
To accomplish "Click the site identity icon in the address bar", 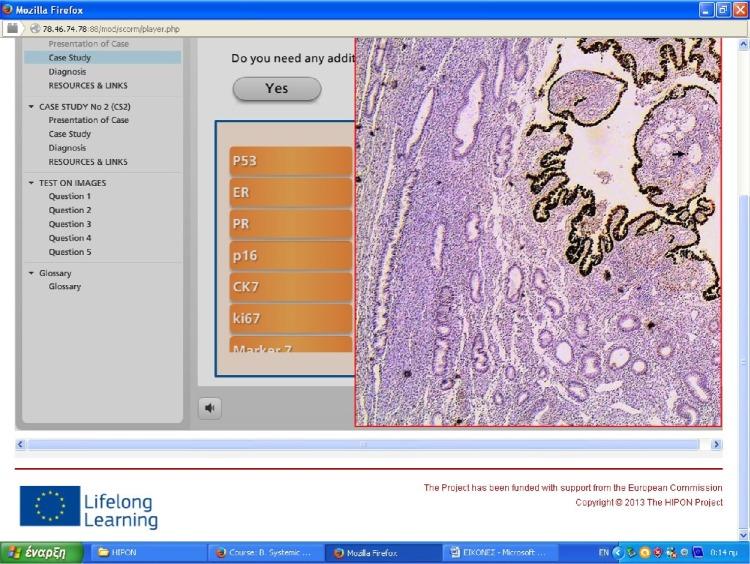I will pyautogui.click(x=12, y=29).
